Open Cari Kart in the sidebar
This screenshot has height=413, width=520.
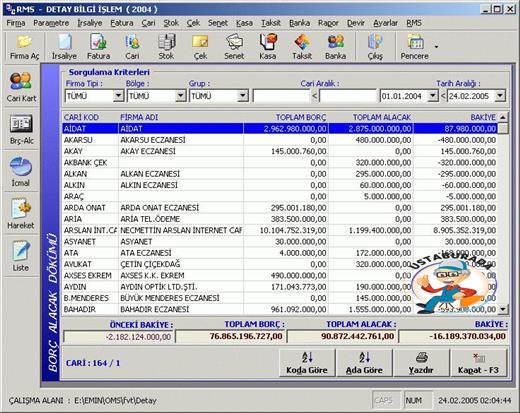coord(21,87)
